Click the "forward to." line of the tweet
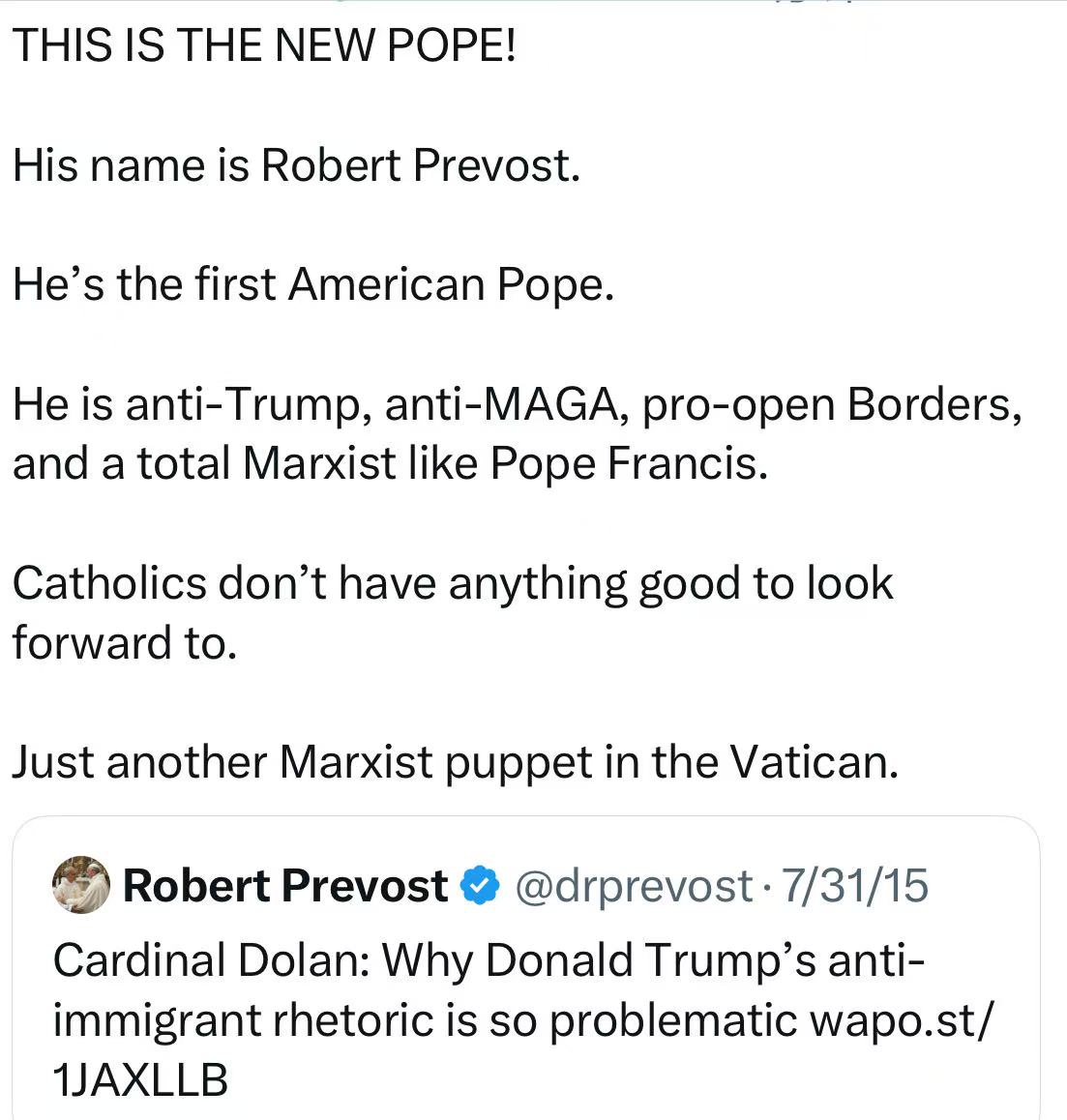 click(x=125, y=642)
